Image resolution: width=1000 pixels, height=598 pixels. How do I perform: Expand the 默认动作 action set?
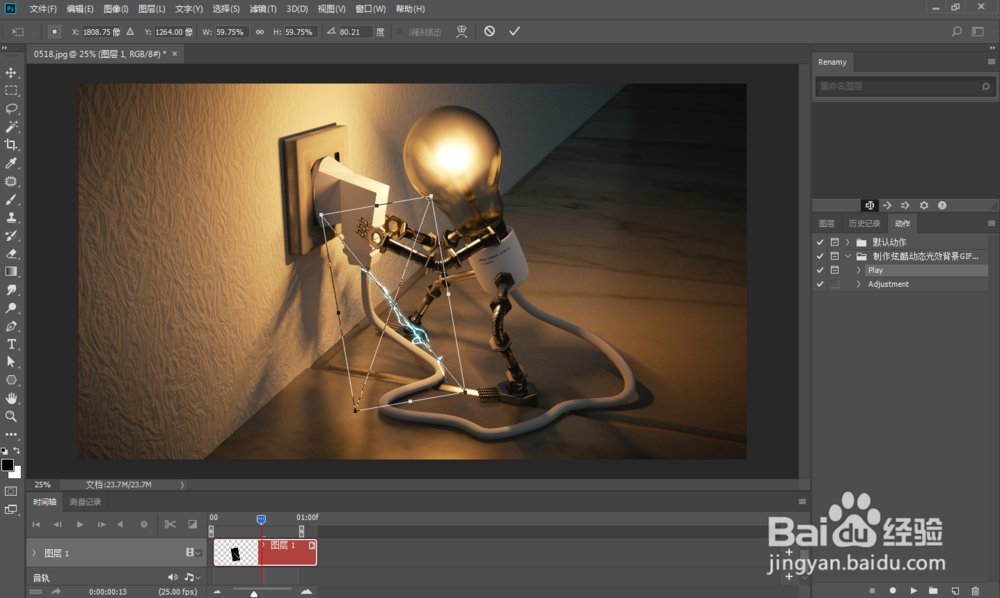tap(848, 242)
